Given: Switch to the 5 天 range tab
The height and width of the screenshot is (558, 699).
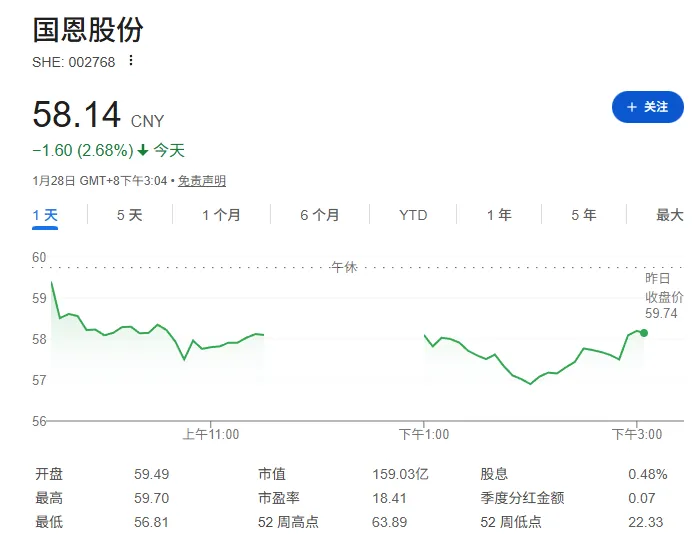Looking at the screenshot, I should coord(129,215).
